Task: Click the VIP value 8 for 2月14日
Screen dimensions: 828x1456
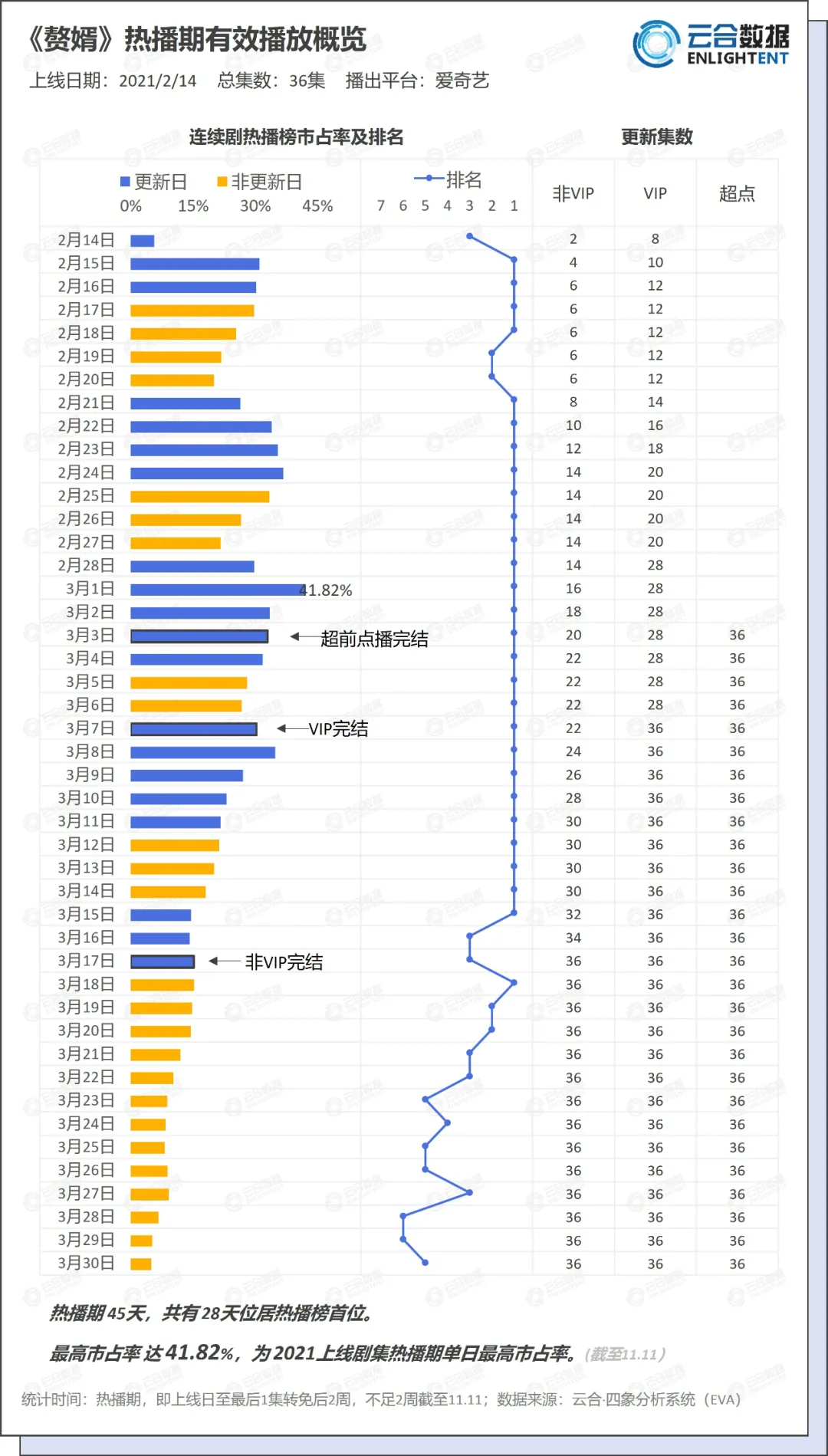Action: pos(655,239)
